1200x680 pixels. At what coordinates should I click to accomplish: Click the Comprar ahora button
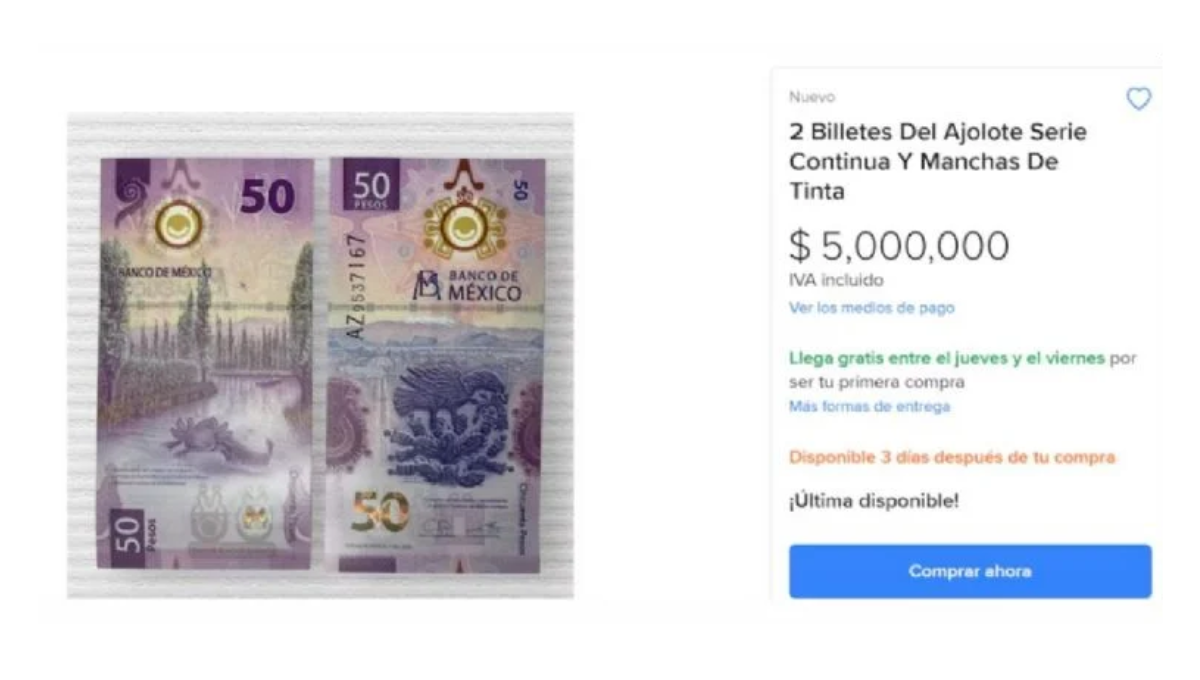[x=970, y=571]
